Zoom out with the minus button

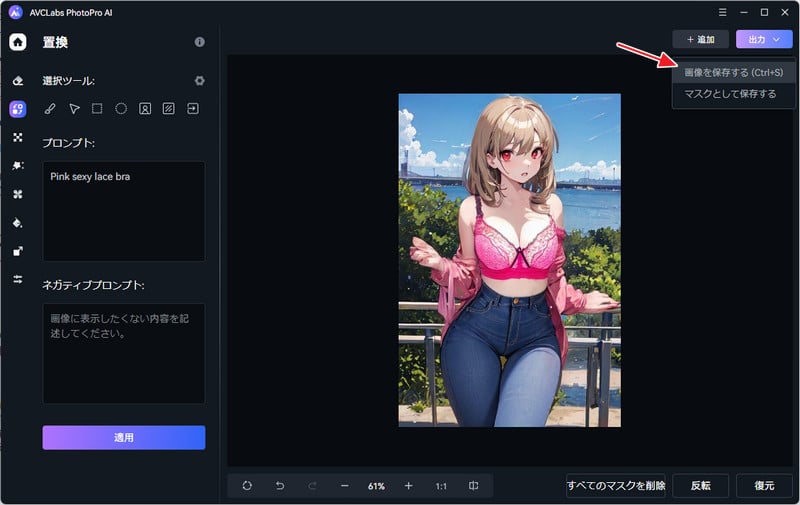pyautogui.click(x=344, y=486)
